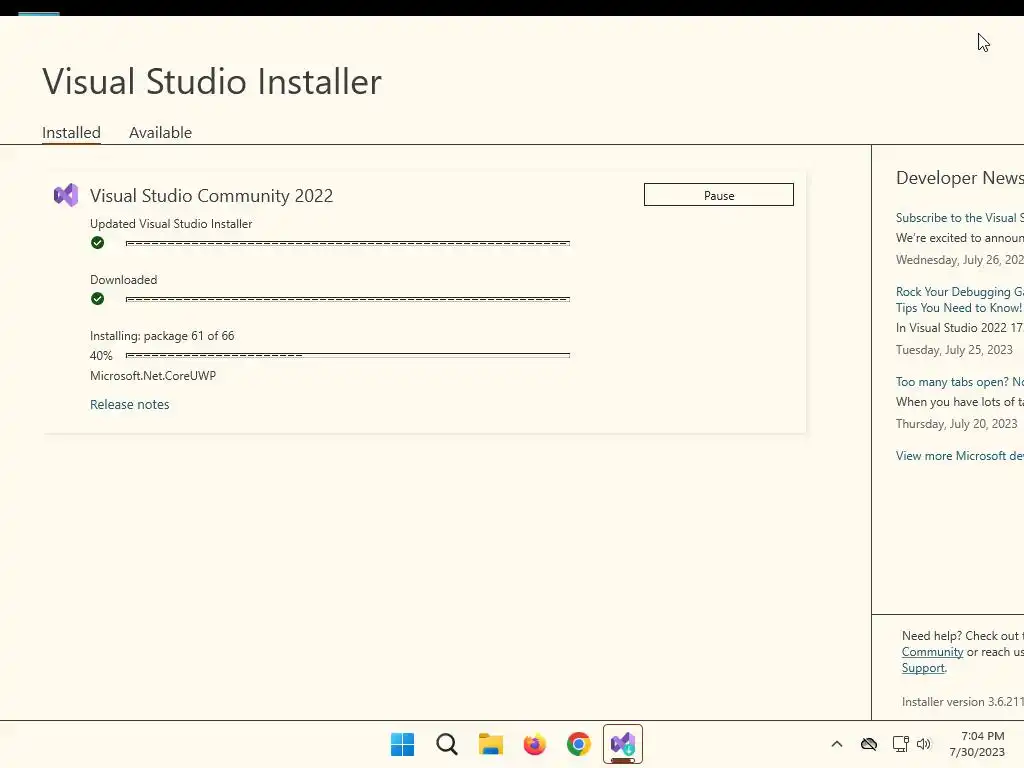This screenshot has height=768, width=1024.
Task: Open the Rock Your Debugging article link
Action: click(959, 300)
